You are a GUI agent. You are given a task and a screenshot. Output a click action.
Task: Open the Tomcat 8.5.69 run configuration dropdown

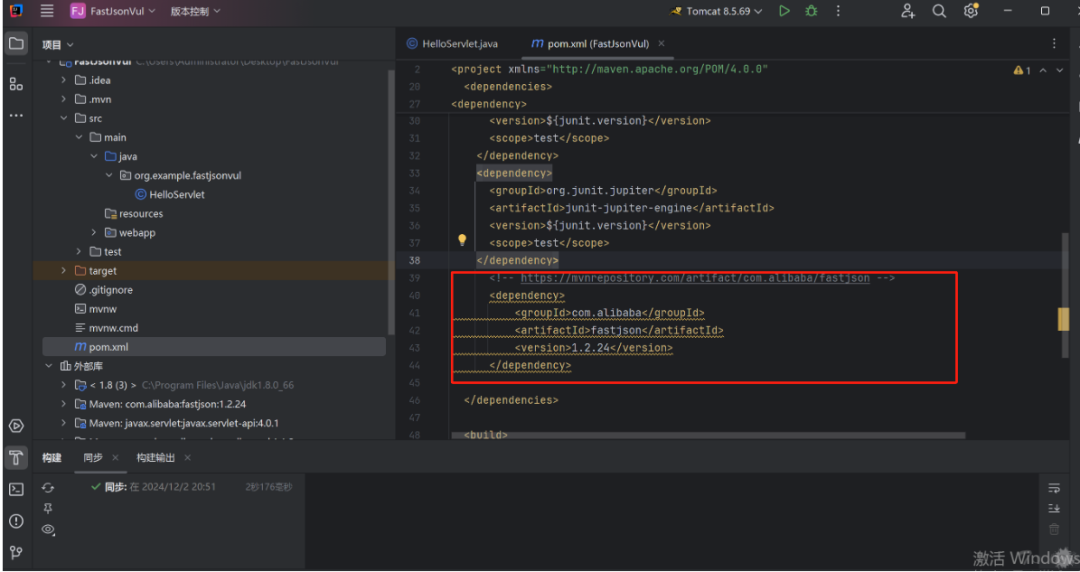point(716,11)
